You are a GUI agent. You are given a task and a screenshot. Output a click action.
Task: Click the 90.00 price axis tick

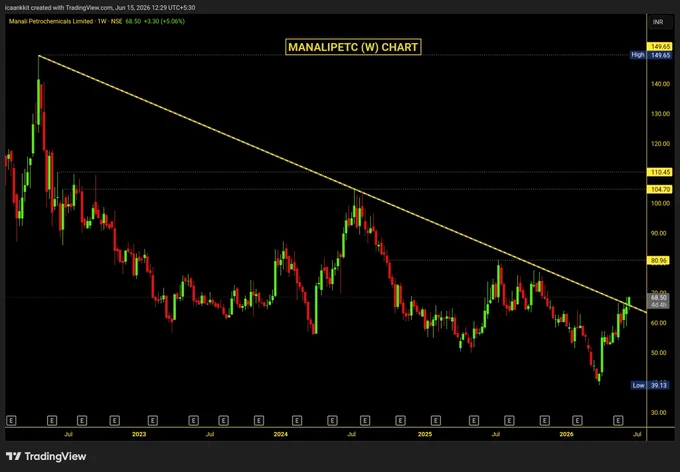[x=659, y=233]
